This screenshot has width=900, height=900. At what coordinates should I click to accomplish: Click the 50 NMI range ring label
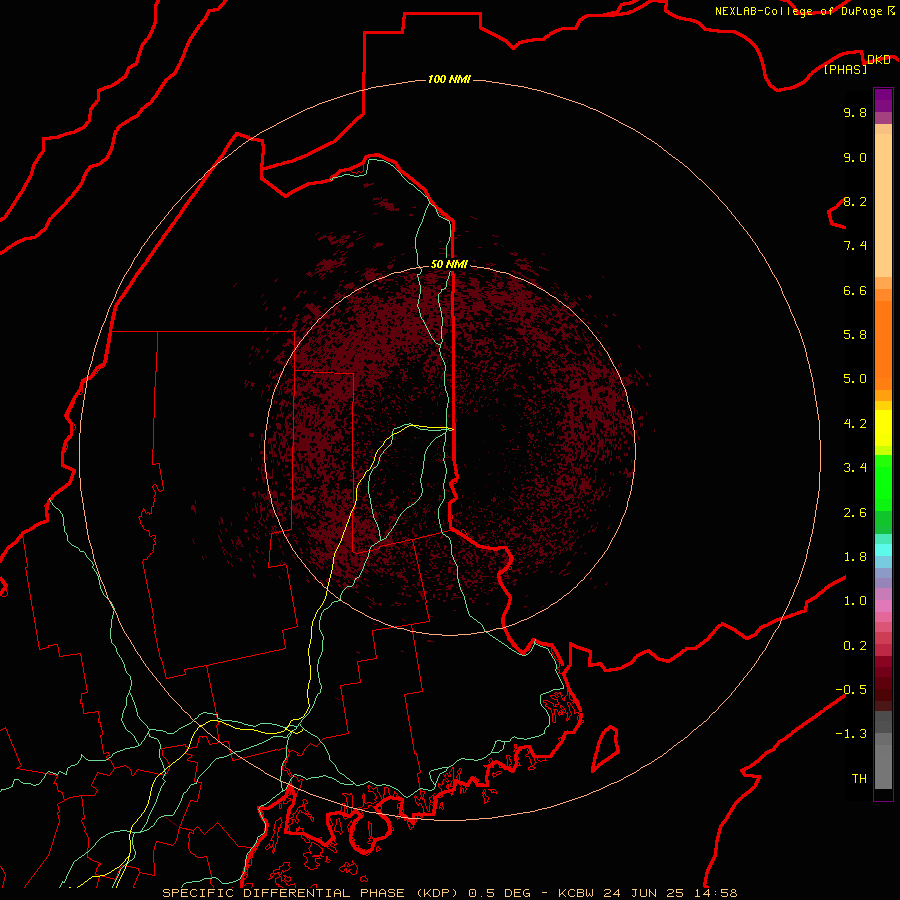pos(449,264)
